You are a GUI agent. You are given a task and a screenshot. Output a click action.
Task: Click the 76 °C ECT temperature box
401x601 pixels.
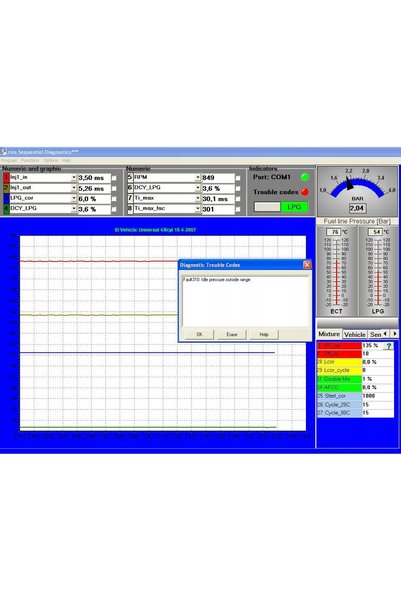(x=333, y=232)
